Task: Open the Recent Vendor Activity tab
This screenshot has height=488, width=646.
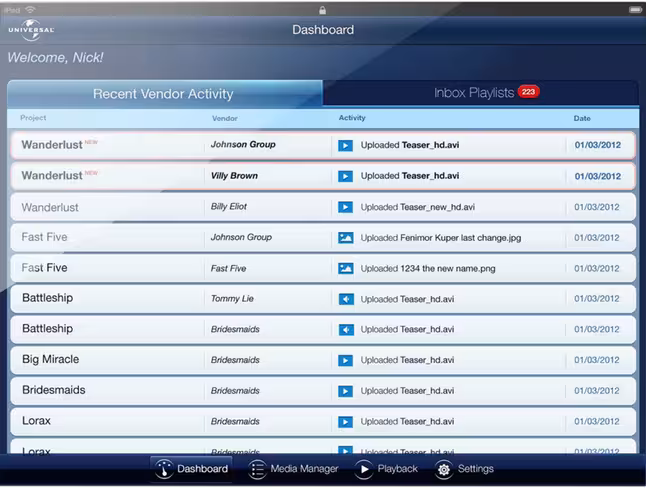Action: [x=165, y=94]
